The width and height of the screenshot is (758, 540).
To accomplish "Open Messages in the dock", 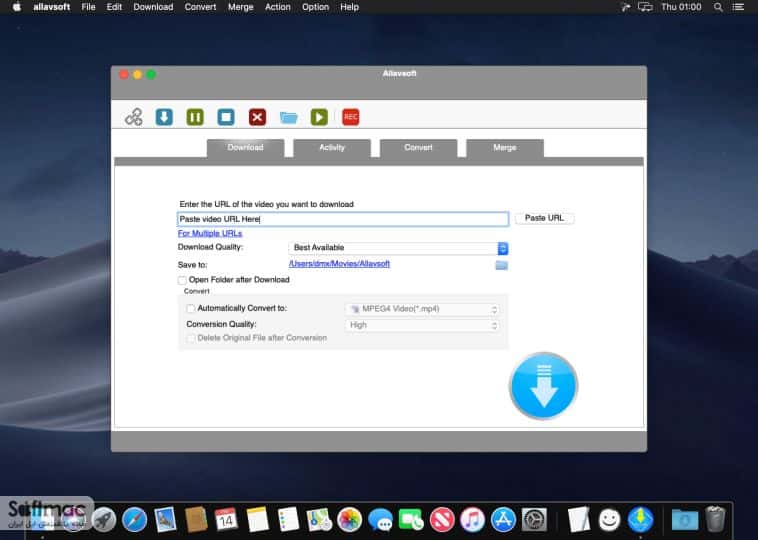I will (x=380, y=520).
